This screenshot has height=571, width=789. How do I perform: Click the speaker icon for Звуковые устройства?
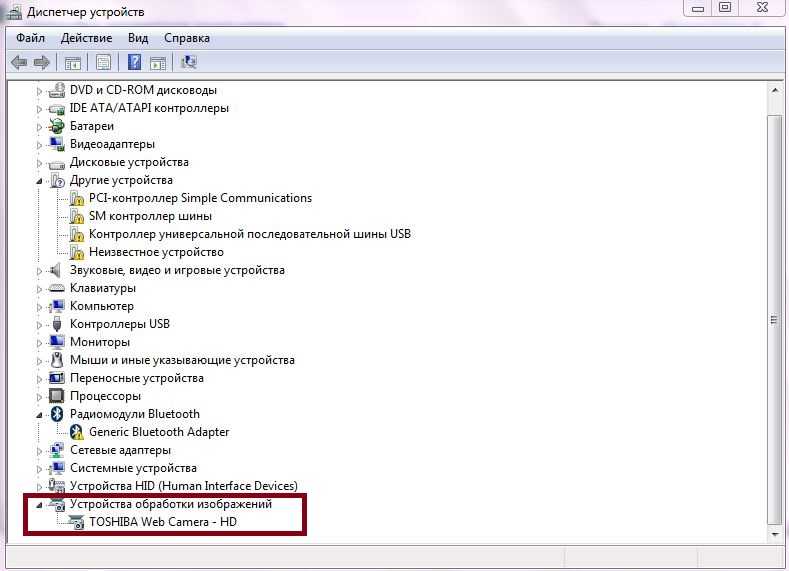click(x=56, y=270)
